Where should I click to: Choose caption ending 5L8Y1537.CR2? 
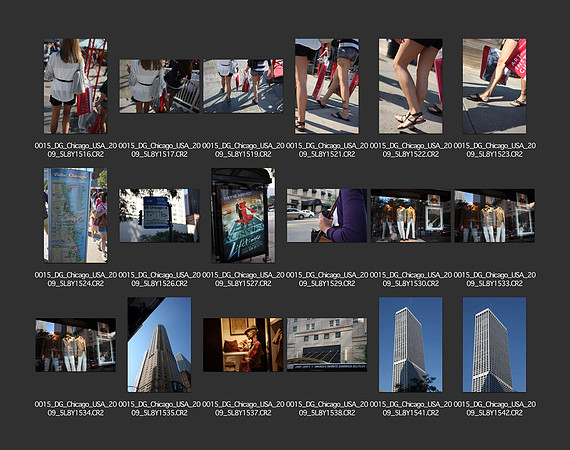coord(243,409)
